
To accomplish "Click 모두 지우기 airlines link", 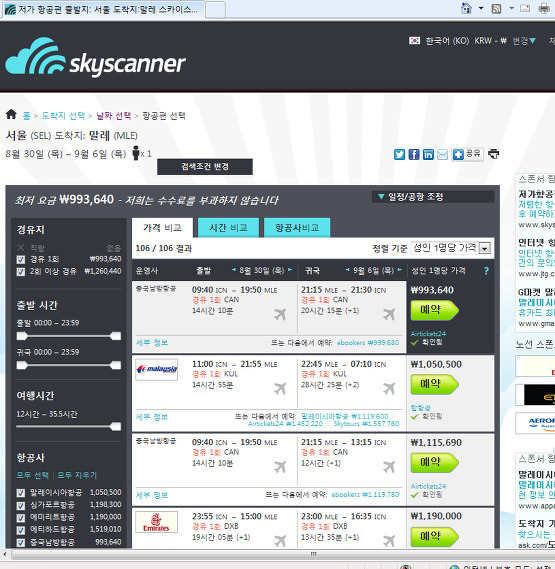I will click(77, 475).
